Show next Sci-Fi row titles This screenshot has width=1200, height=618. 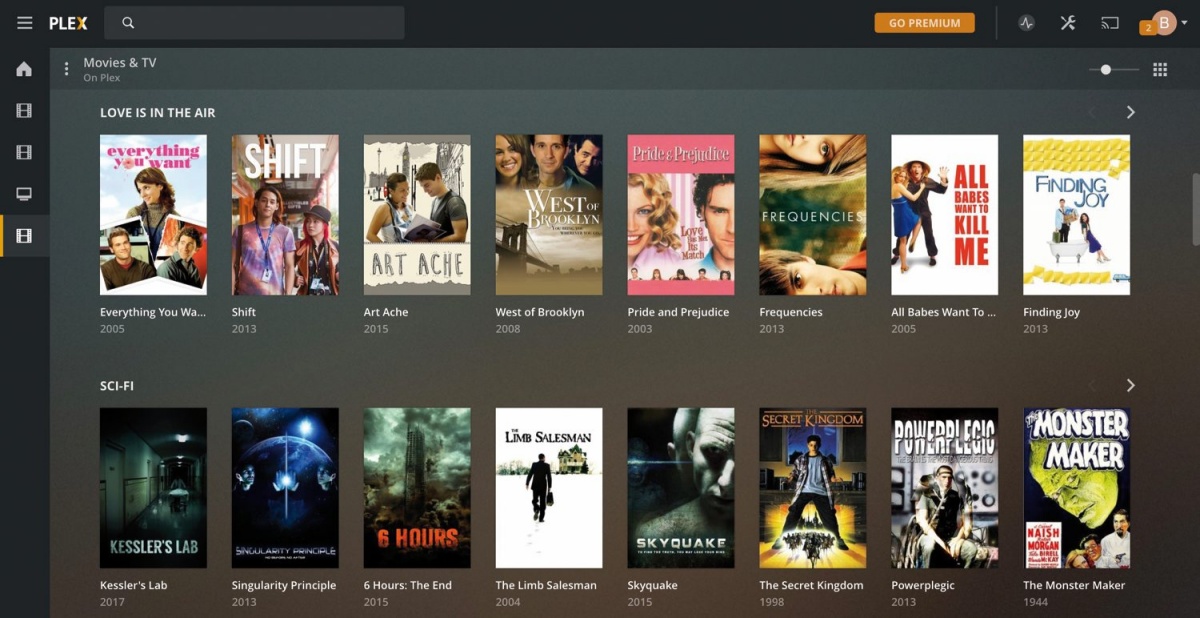(1130, 385)
